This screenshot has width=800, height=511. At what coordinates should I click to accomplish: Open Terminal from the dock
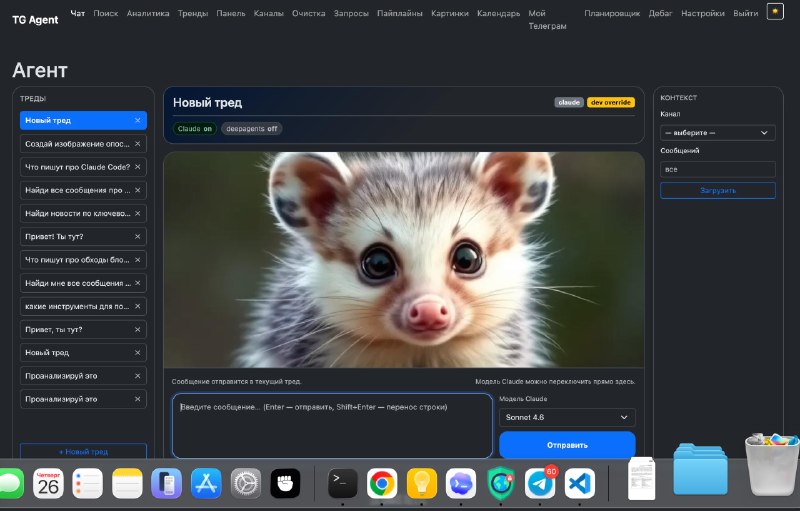click(342, 483)
